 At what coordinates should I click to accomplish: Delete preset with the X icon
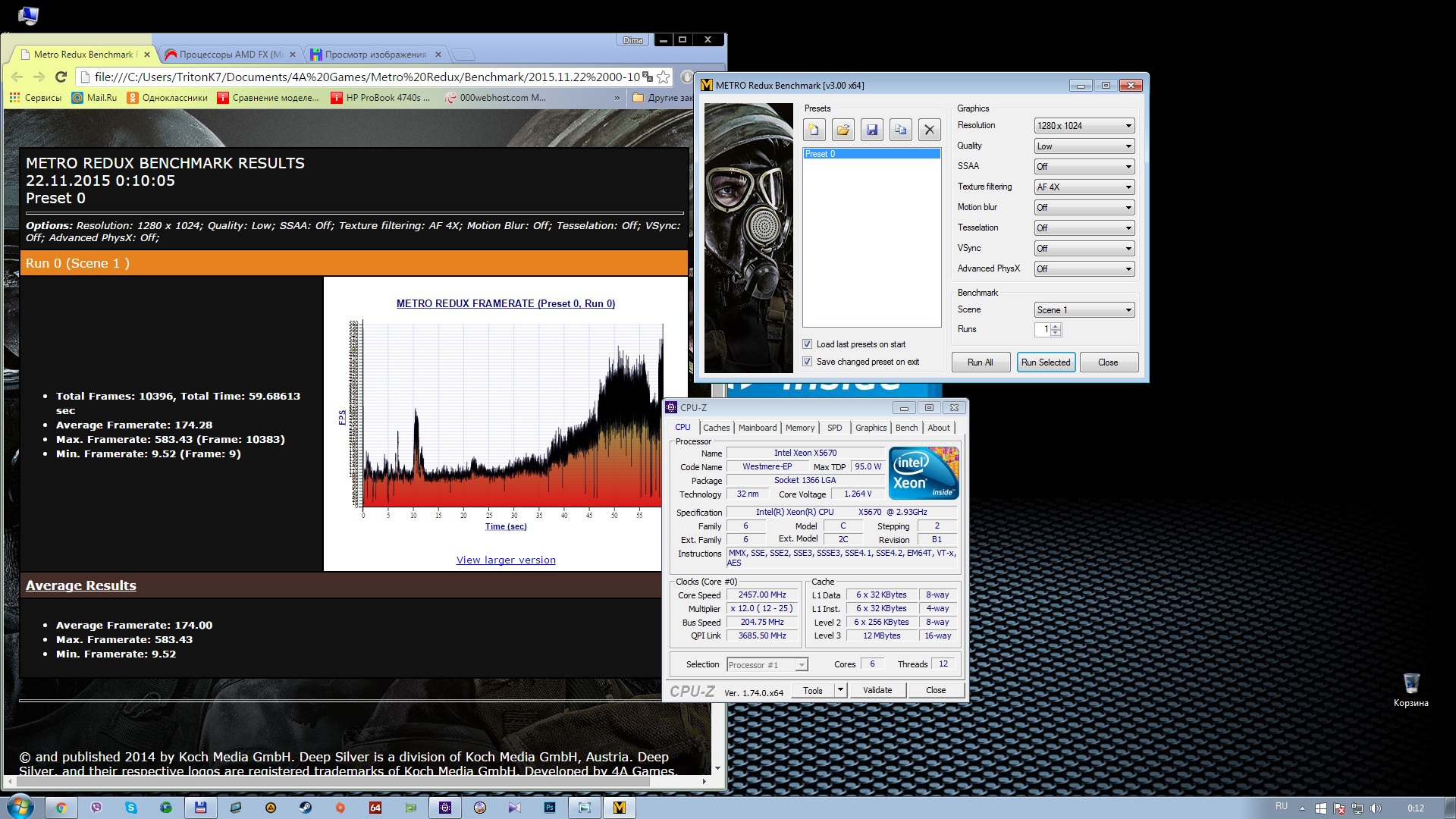click(930, 130)
